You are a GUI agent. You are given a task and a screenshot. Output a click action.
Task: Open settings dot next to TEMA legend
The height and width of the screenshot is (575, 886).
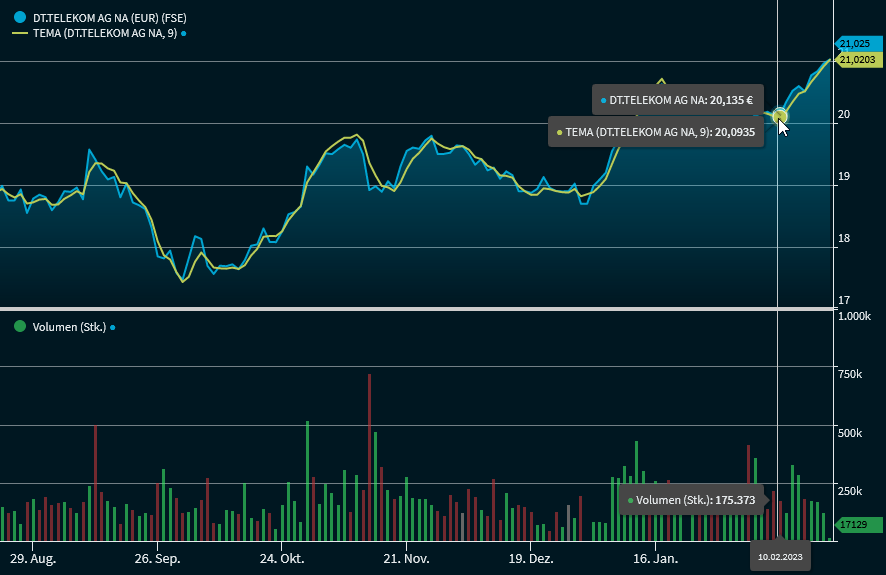click(184, 33)
